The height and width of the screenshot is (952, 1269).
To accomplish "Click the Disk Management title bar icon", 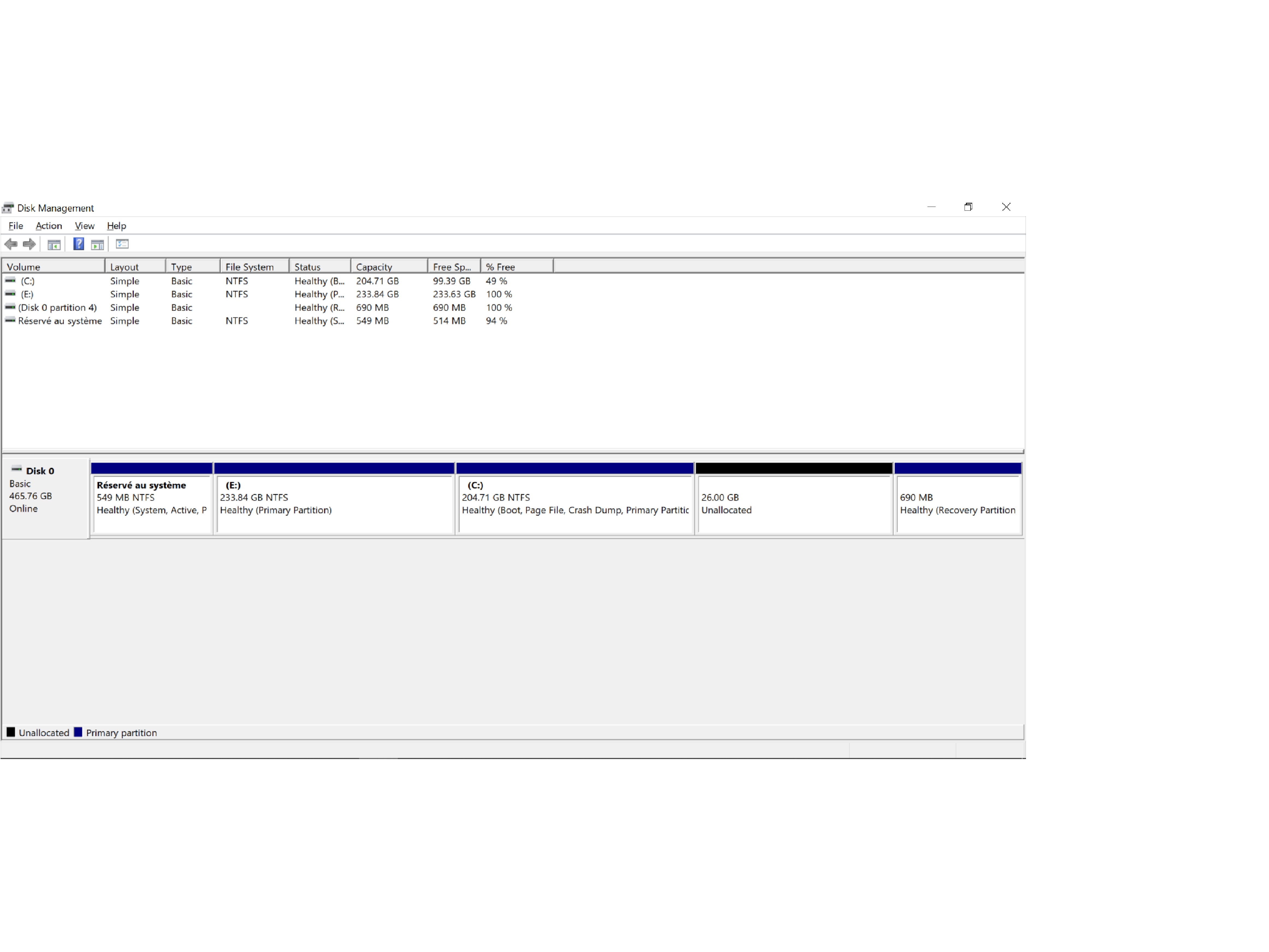I will click(8, 208).
